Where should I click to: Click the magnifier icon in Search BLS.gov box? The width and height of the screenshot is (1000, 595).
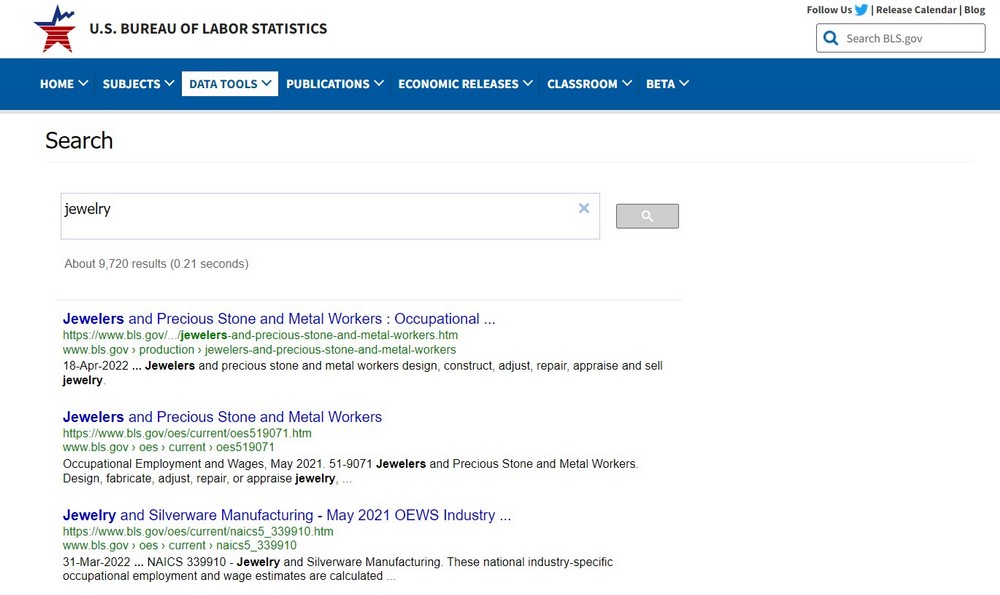pos(830,38)
